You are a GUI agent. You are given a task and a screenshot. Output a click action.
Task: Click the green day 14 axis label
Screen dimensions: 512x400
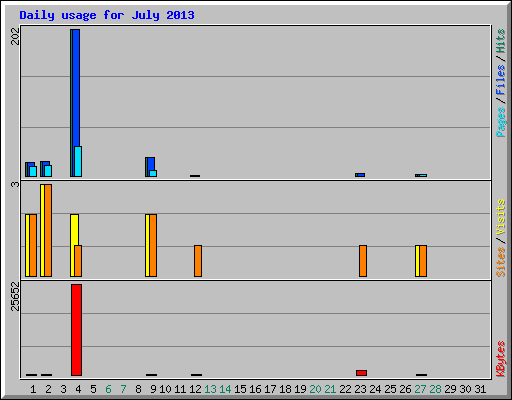pyautogui.click(x=225, y=389)
